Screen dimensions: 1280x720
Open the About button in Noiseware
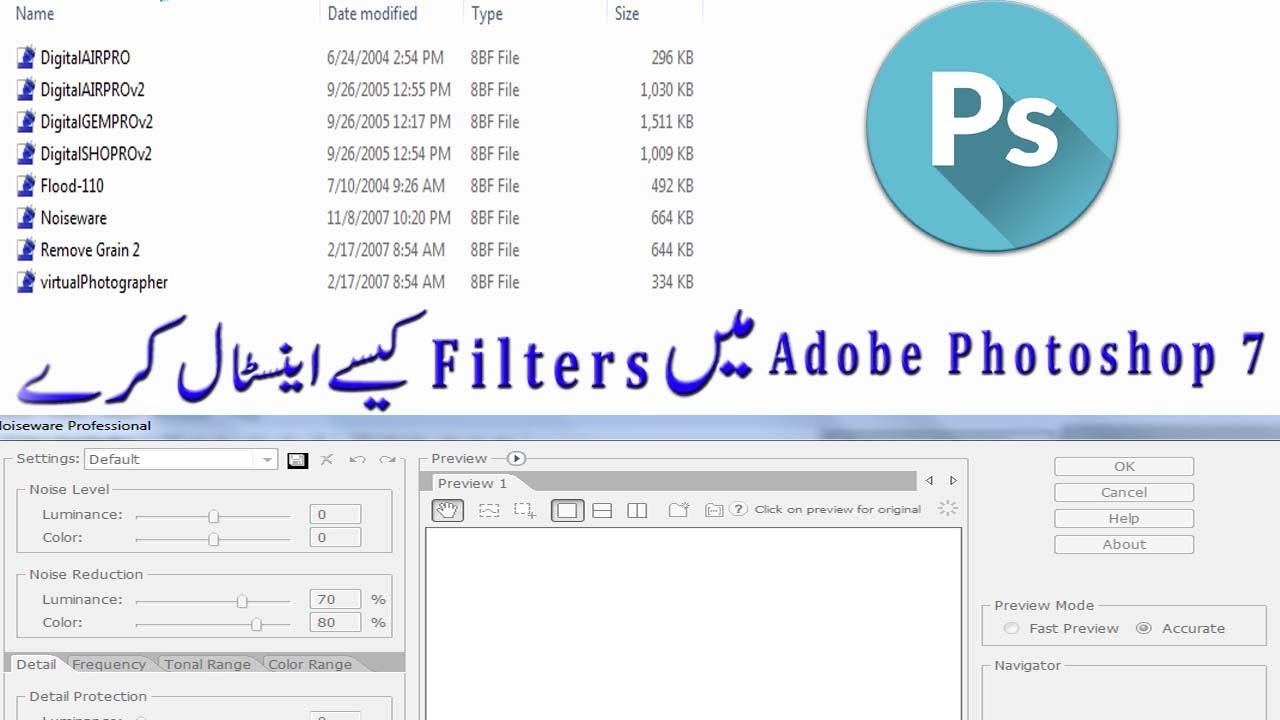(x=1124, y=544)
